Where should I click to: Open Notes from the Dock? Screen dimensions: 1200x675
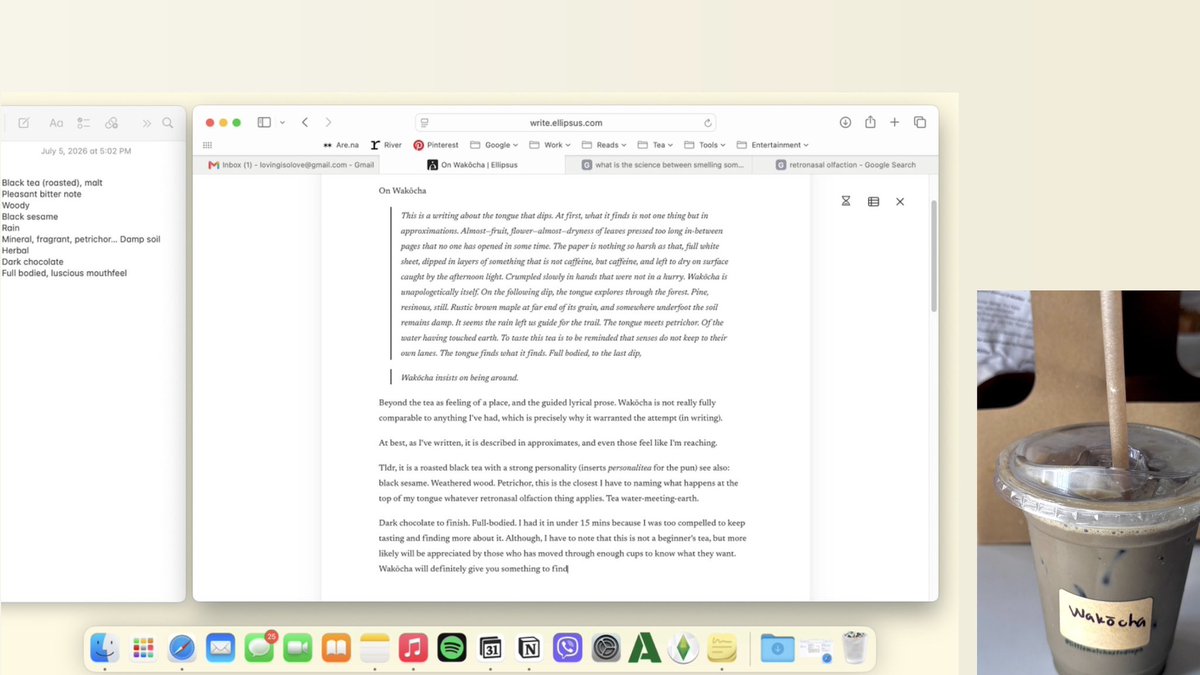coord(374,648)
